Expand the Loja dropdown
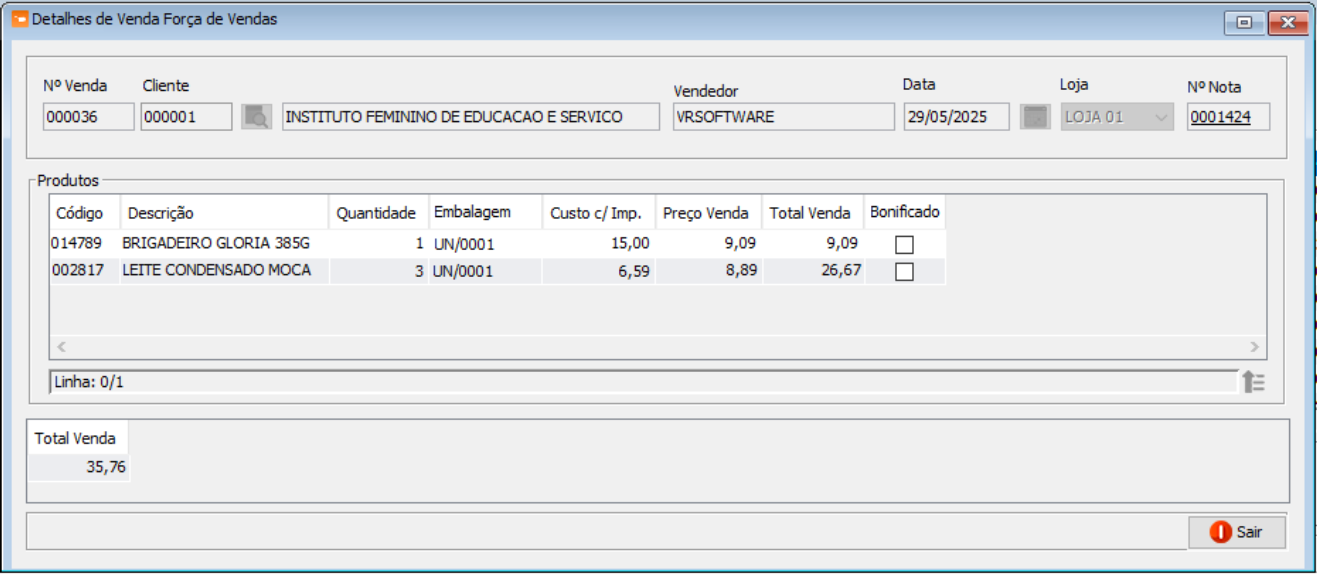Image resolution: width=1317 pixels, height=575 pixels. [x=1161, y=117]
